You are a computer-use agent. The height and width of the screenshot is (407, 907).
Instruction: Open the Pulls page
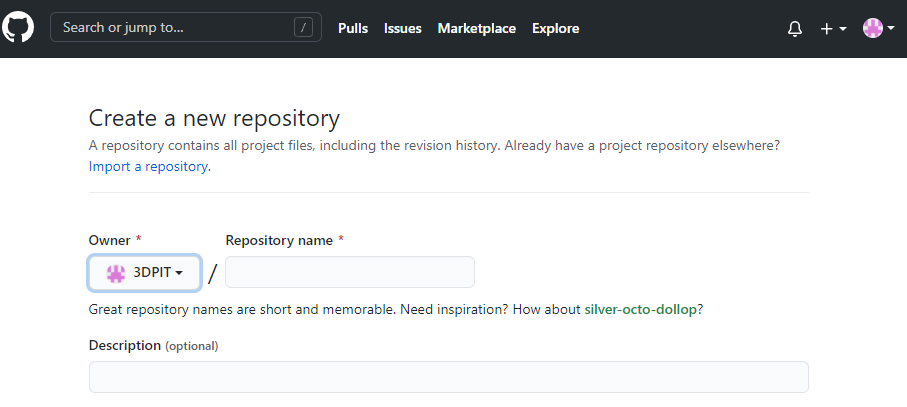tap(353, 28)
